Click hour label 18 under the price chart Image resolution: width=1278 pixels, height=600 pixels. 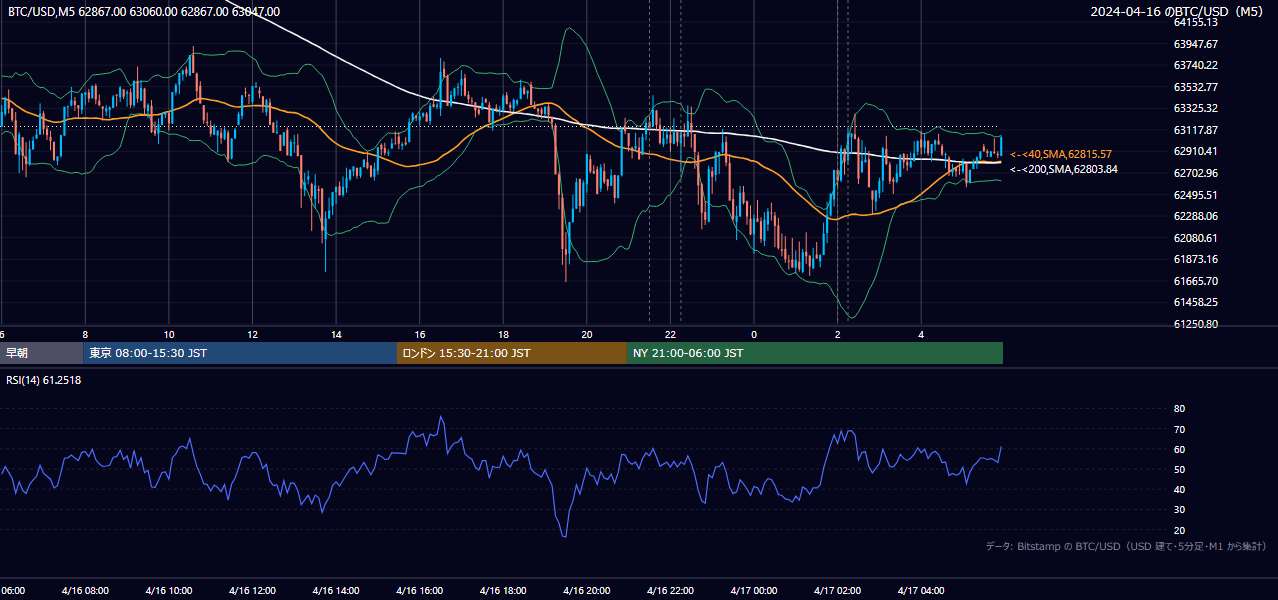pyautogui.click(x=503, y=334)
